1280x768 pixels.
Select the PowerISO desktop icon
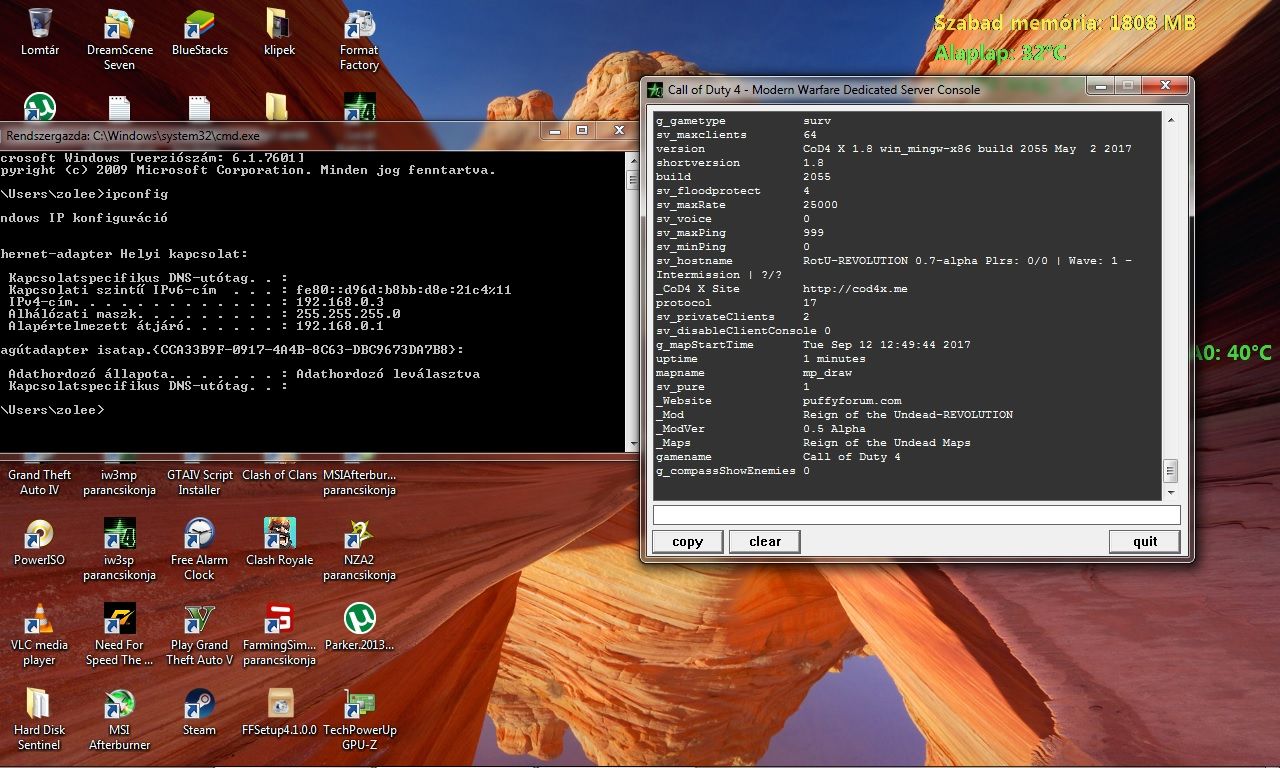coord(39,542)
